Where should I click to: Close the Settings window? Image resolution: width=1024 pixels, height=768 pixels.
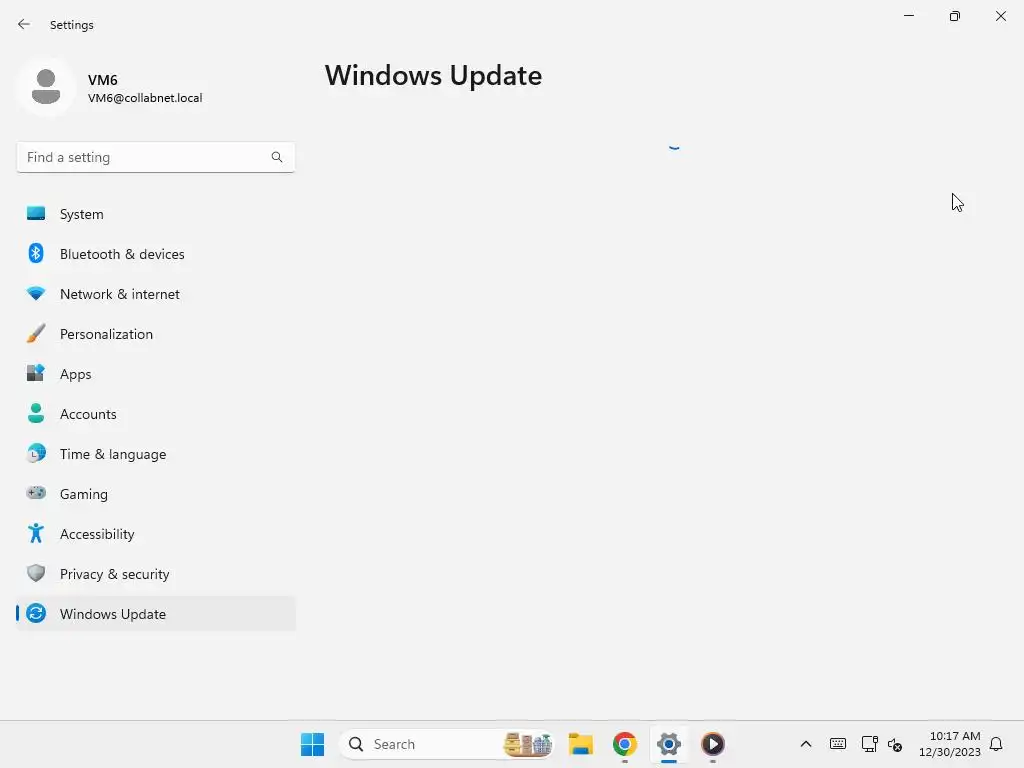1000,16
